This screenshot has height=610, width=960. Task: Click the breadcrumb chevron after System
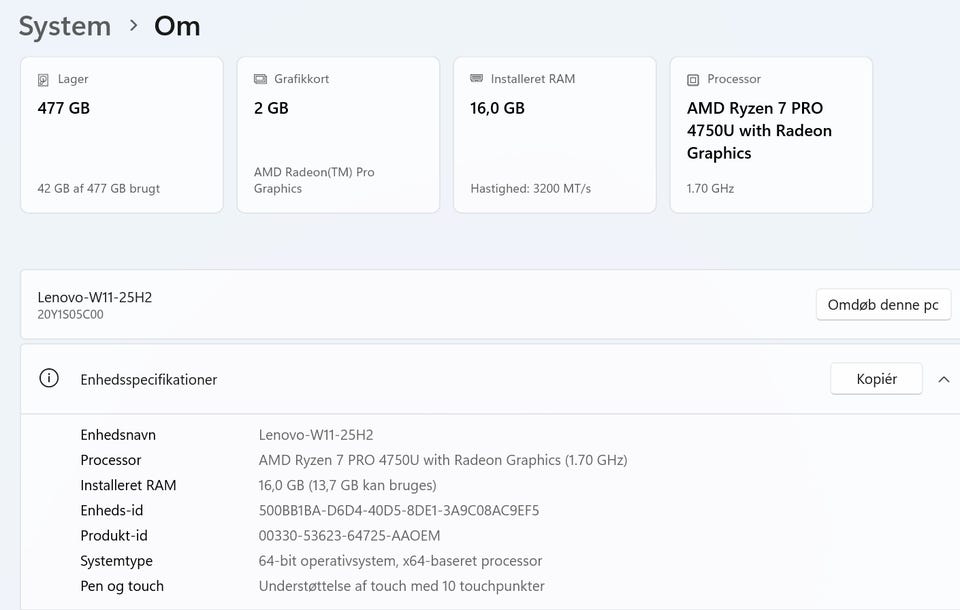pos(133,26)
